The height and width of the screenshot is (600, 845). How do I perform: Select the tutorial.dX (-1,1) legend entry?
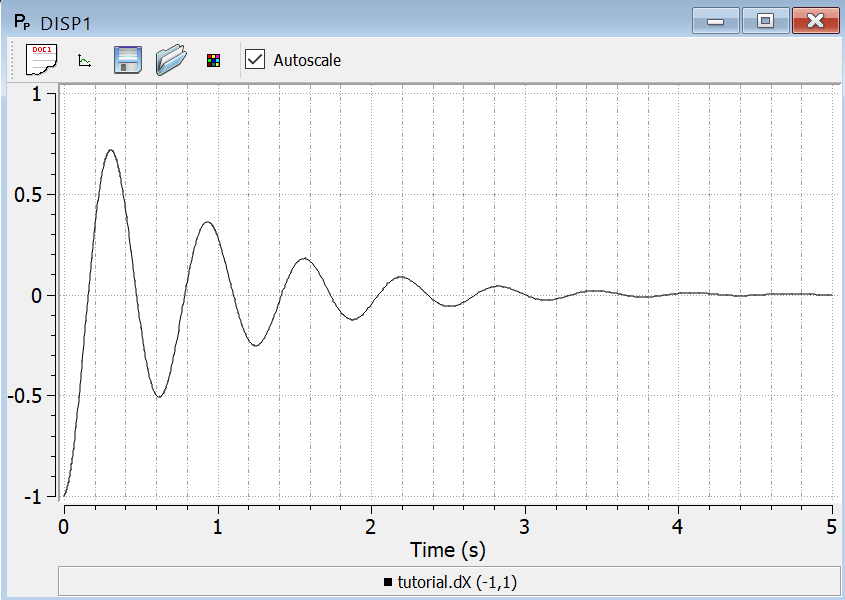451,582
